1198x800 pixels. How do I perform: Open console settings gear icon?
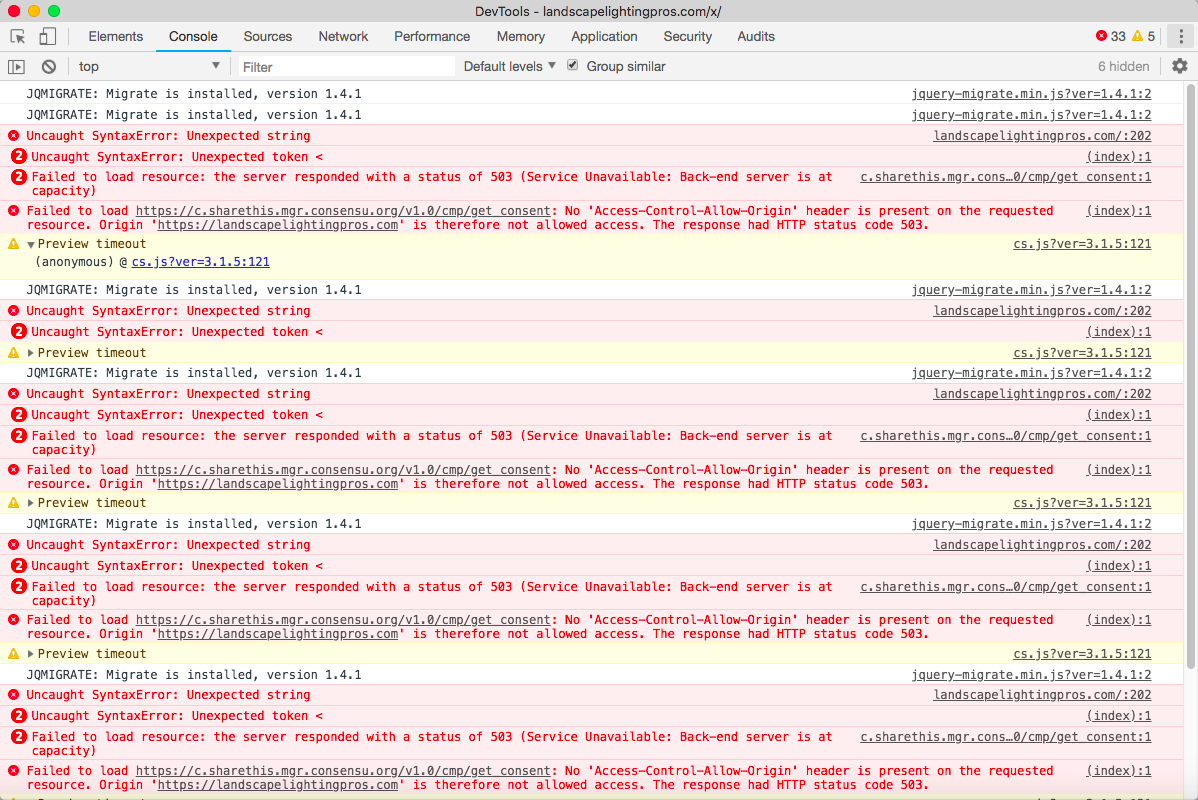tap(1180, 66)
